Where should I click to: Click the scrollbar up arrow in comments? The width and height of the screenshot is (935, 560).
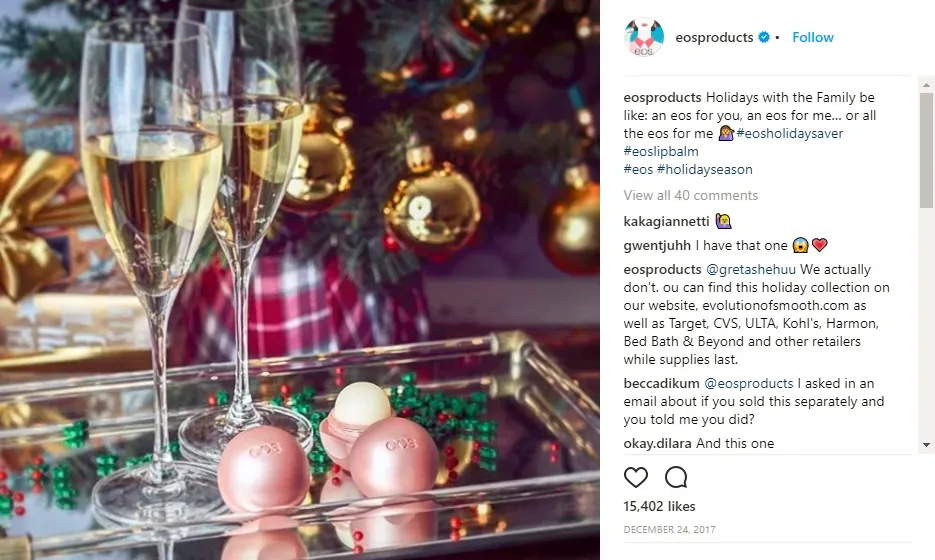[x=926, y=85]
